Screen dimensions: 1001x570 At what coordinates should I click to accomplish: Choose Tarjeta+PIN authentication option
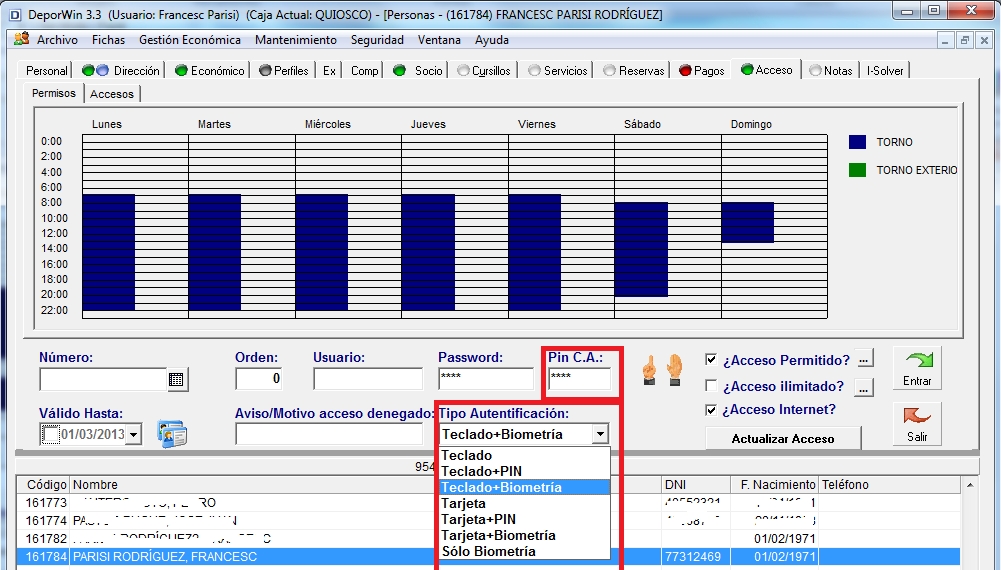click(x=524, y=519)
